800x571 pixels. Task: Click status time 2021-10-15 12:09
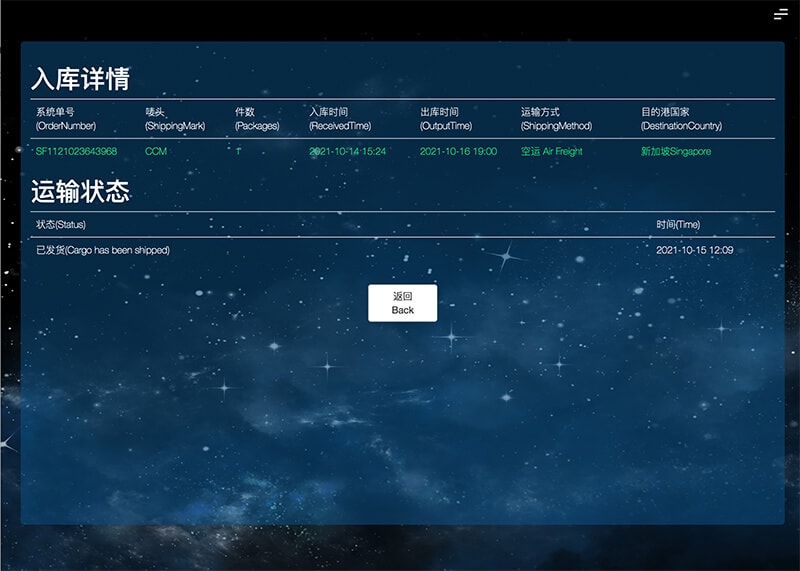pyautogui.click(x=694, y=250)
